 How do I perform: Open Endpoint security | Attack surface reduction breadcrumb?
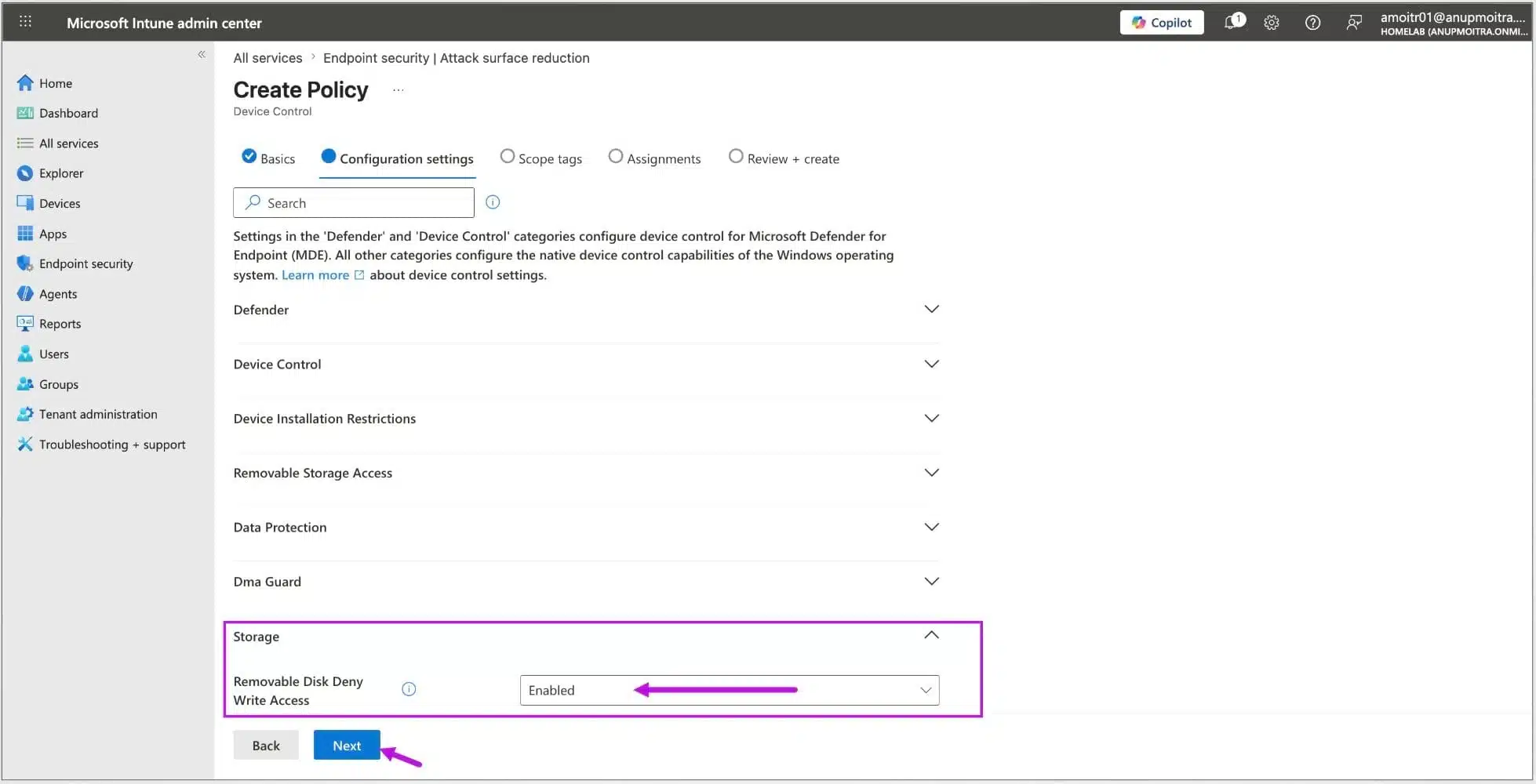[457, 58]
